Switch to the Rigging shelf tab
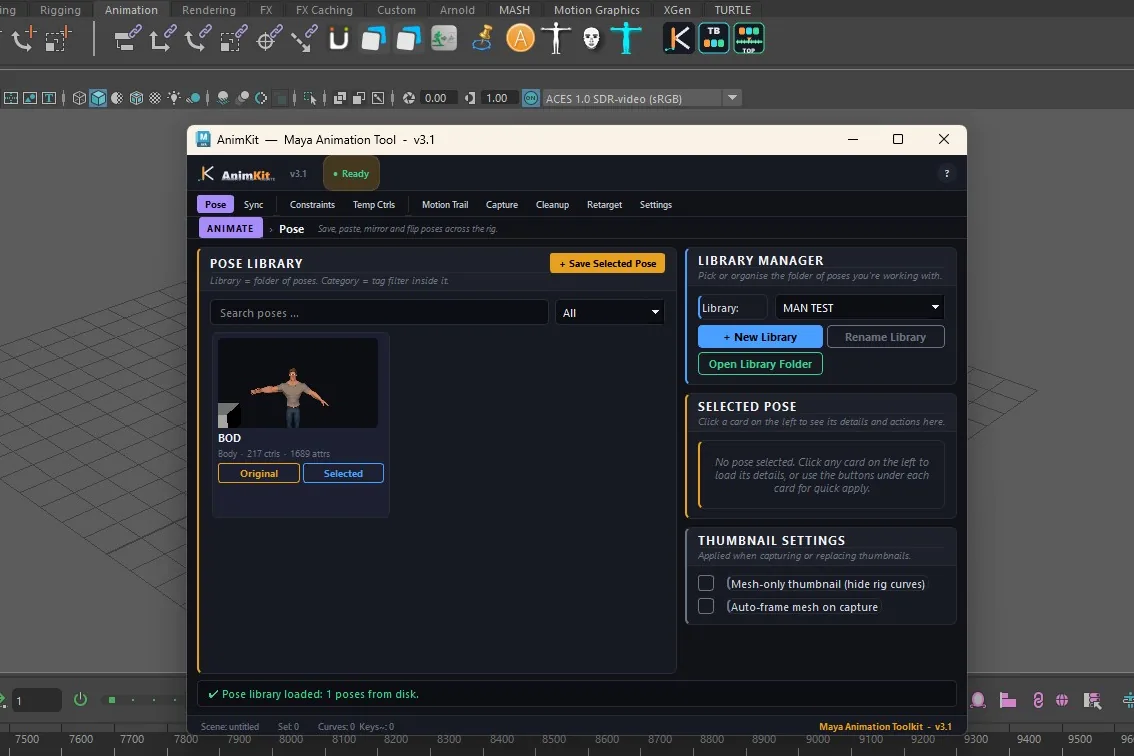Viewport: 1134px width, 756px height. pyautogui.click(x=60, y=10)
